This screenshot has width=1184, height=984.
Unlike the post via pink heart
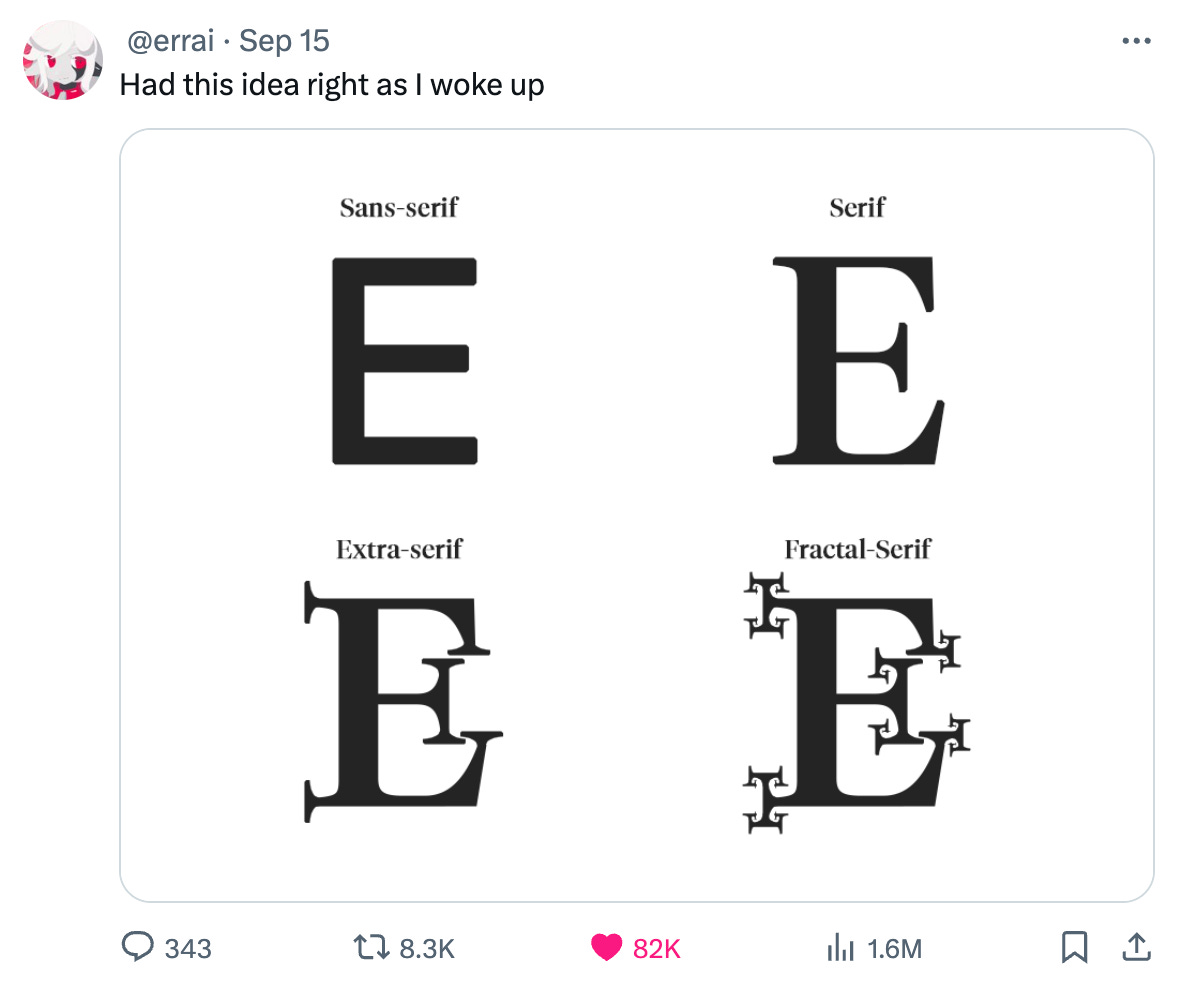(x=606, y=947)
